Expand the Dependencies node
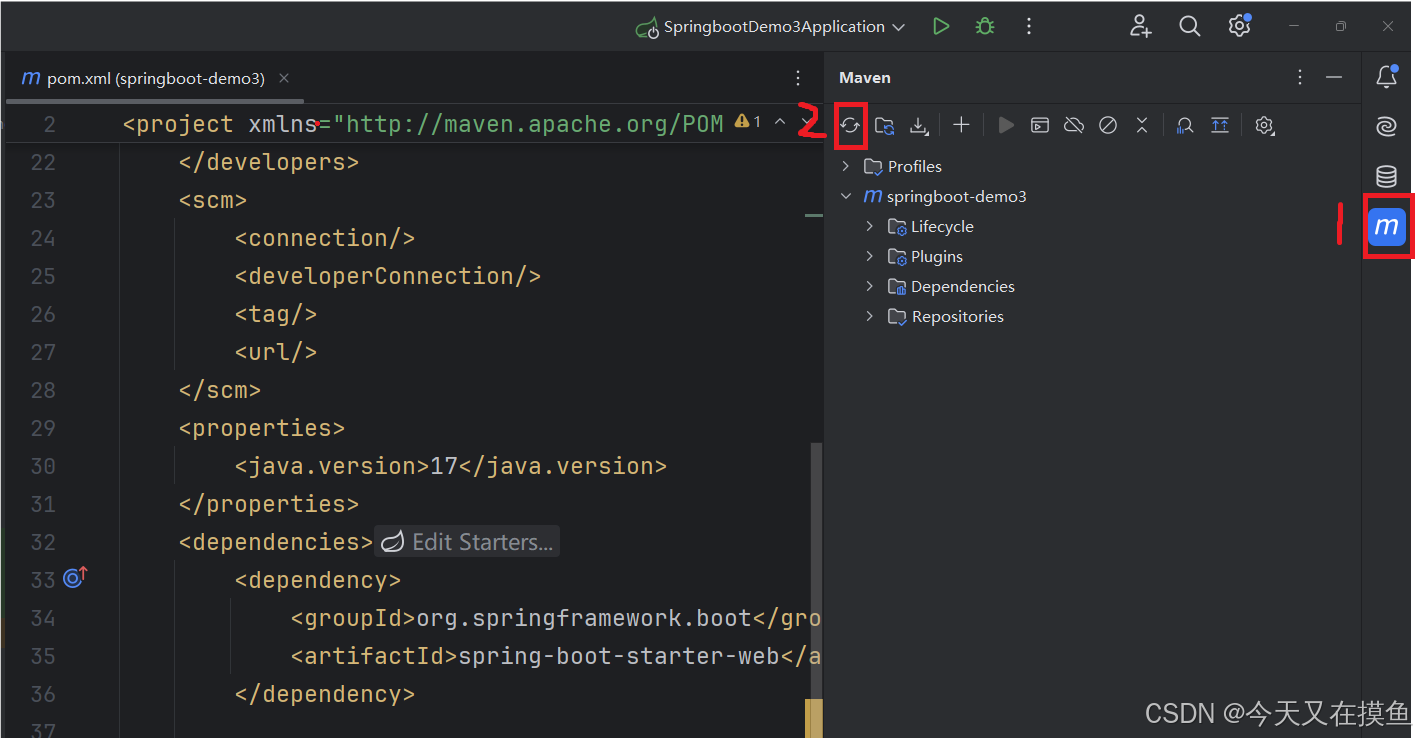The width and height of the screenshot is (1417, 740). point(870,286)
